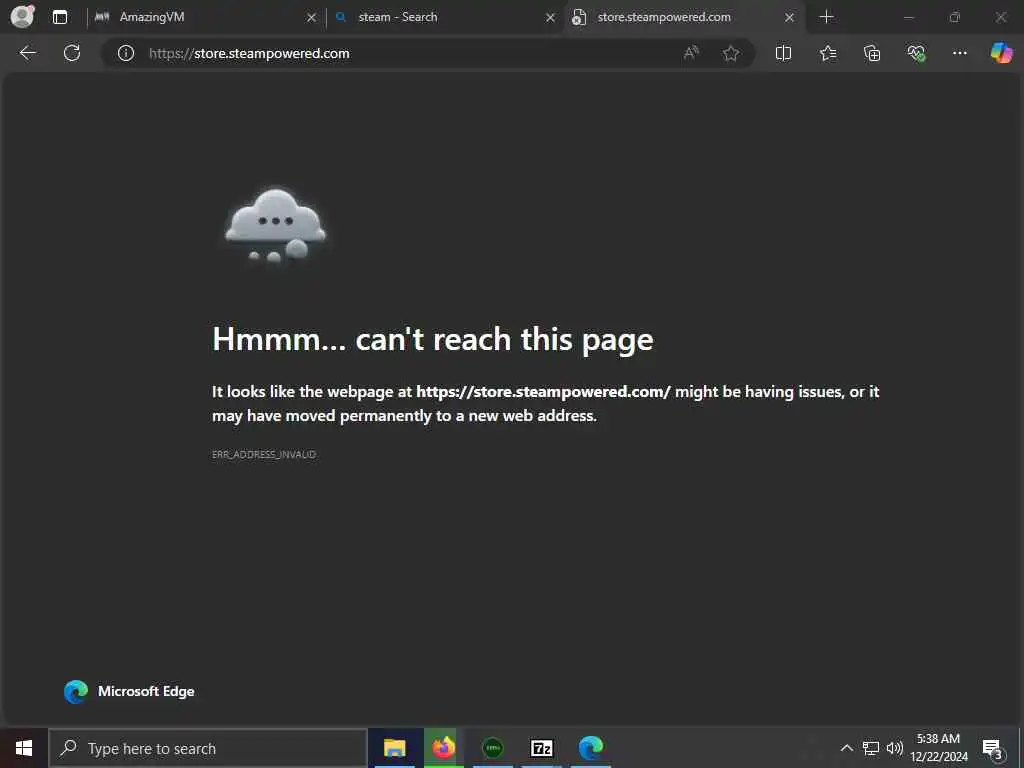Show hidden system tray icons
This screenshot has width=1024, height=768.
846,748
